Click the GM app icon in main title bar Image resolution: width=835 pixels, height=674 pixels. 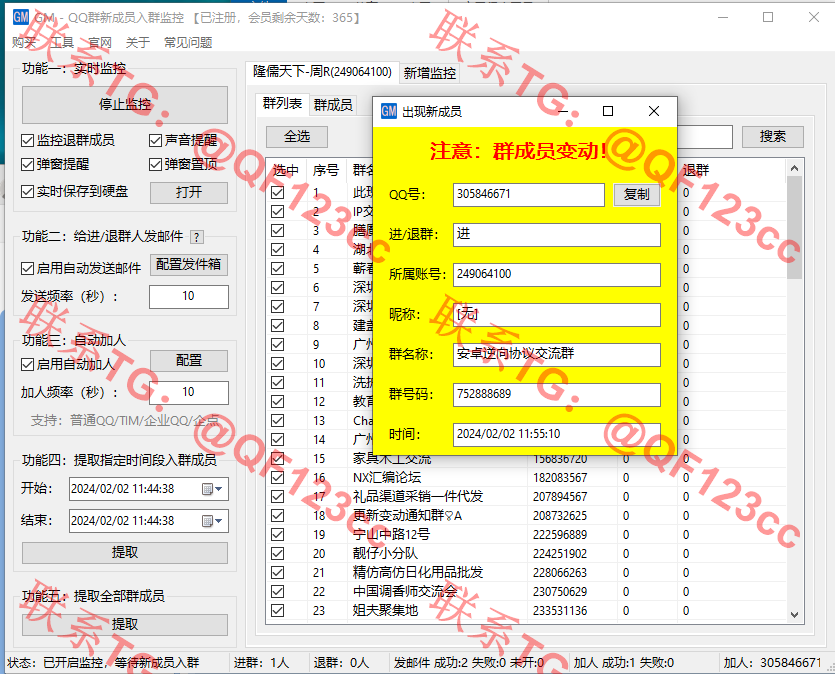(x=21, y=17)
